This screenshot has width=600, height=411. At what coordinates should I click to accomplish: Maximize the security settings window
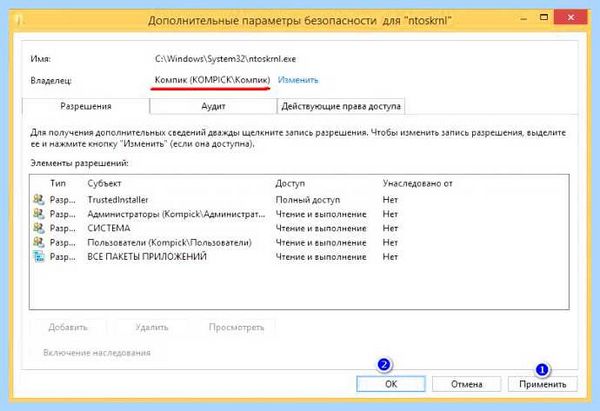tap(543, 17)
